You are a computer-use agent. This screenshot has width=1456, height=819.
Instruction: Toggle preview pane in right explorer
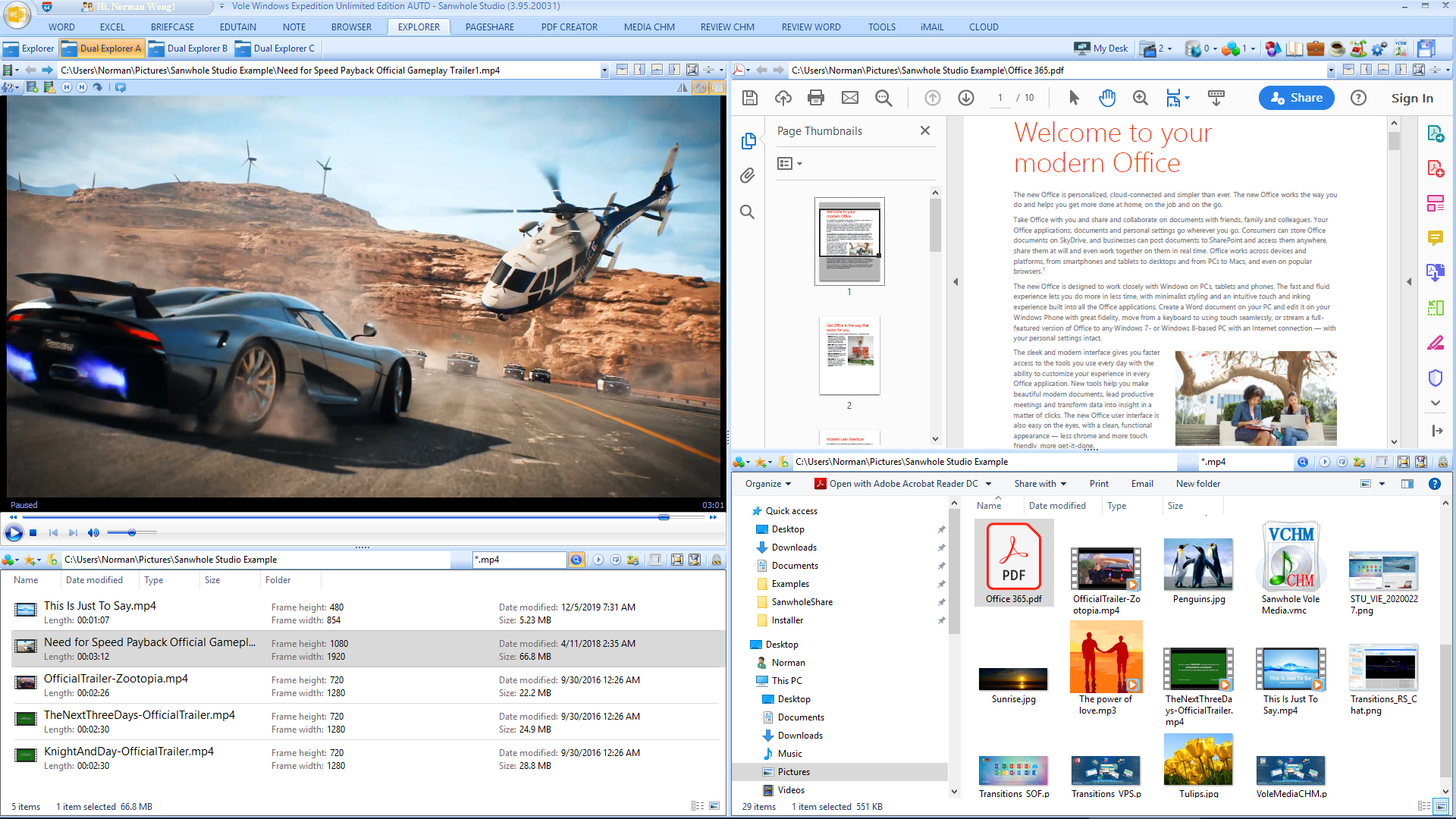[x=1407, y=484]
